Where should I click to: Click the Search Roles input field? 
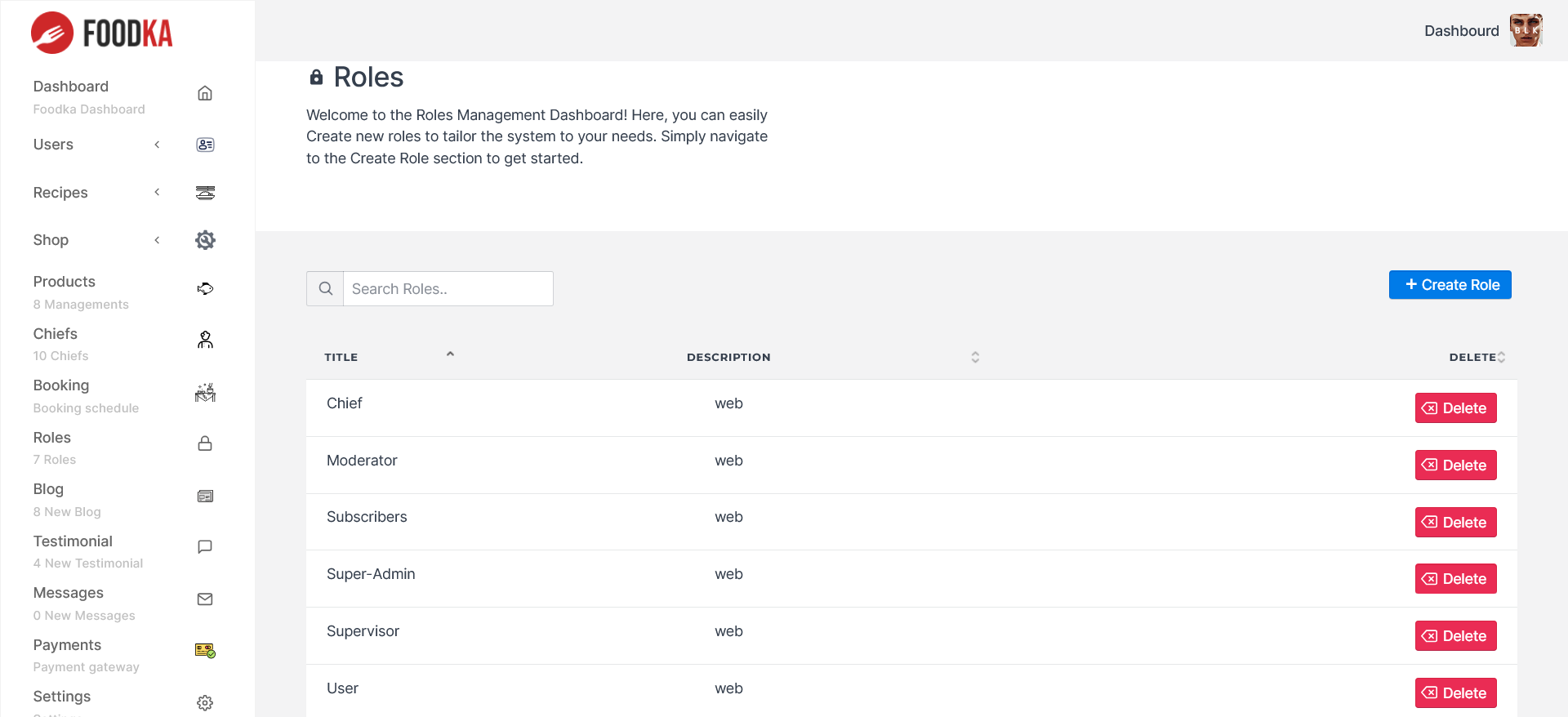[448, 289]
